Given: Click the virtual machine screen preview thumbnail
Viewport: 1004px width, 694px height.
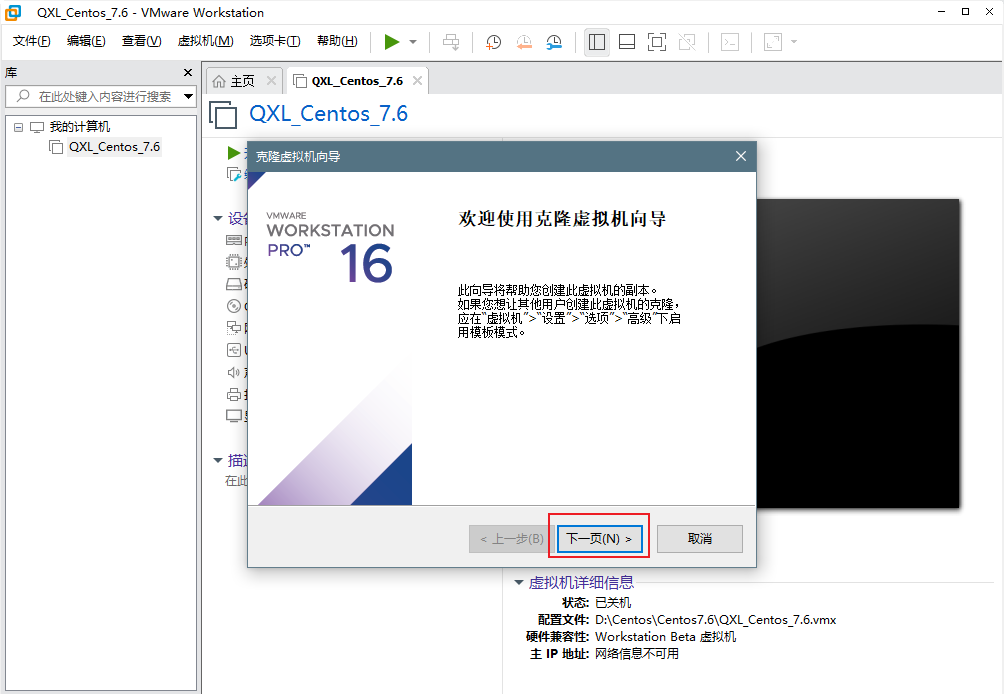Looking at the screenshot, I should pos(857,353).
